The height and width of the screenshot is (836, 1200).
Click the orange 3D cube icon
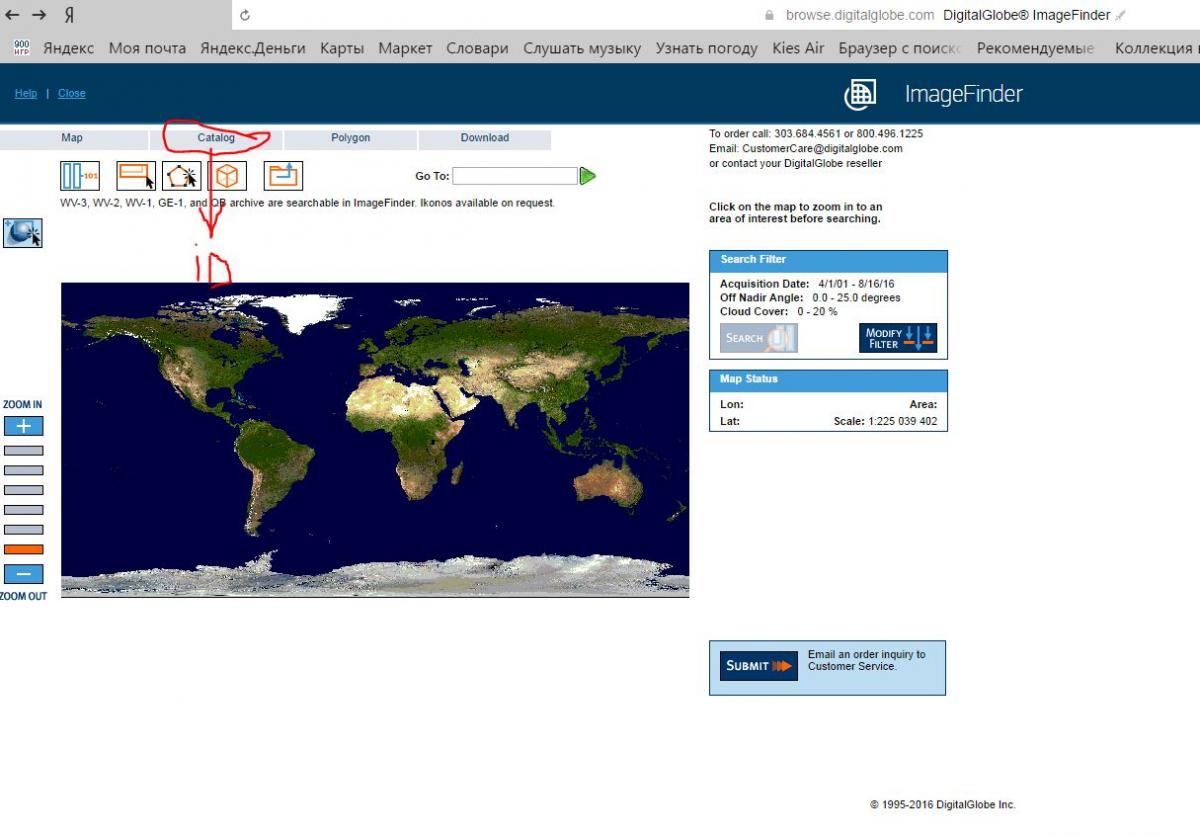pyautogui.click(x=227, y=176)
